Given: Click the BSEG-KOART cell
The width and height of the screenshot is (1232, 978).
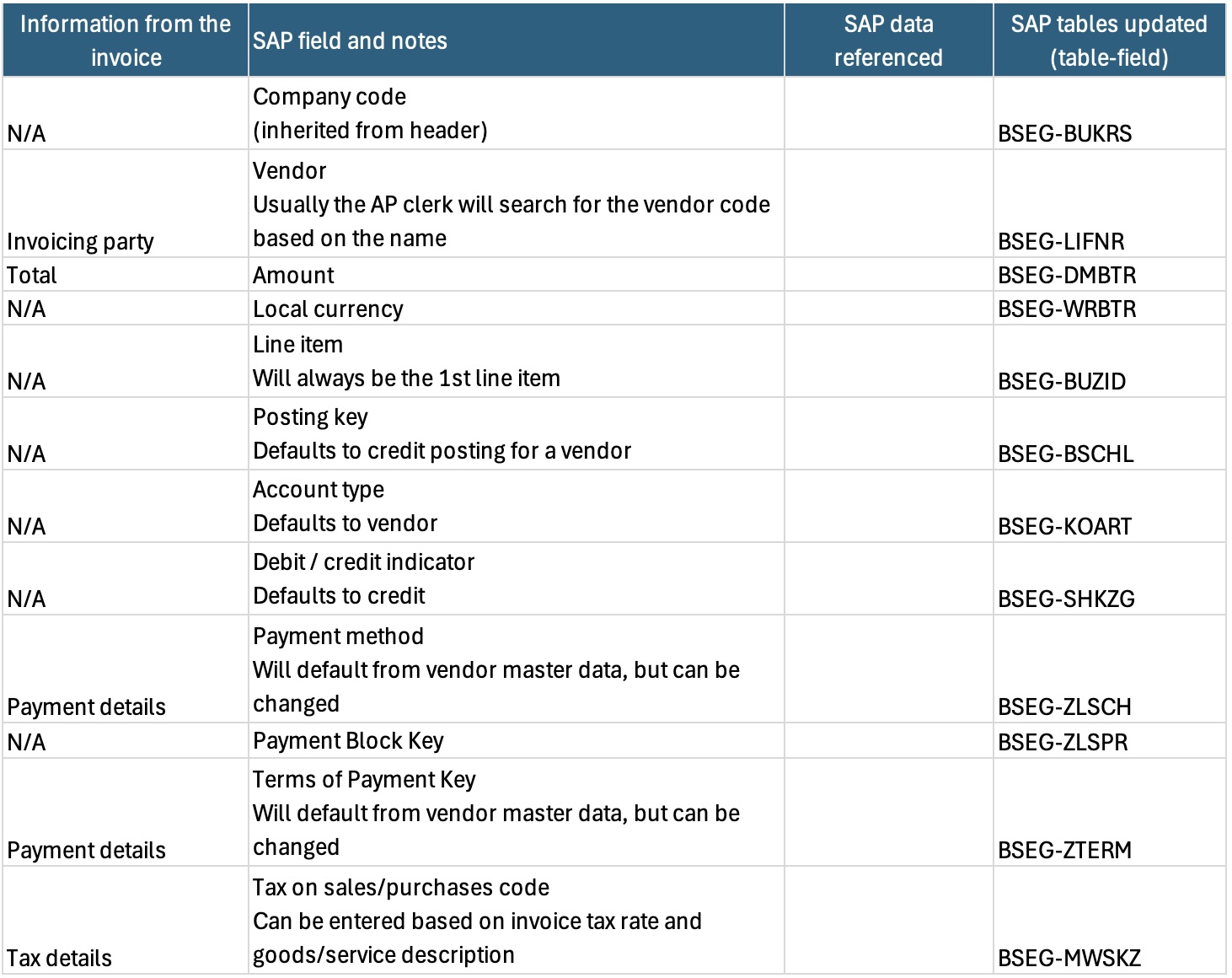Looking at the screenshot, I should pyautogui.click(x=1109, y=507).
